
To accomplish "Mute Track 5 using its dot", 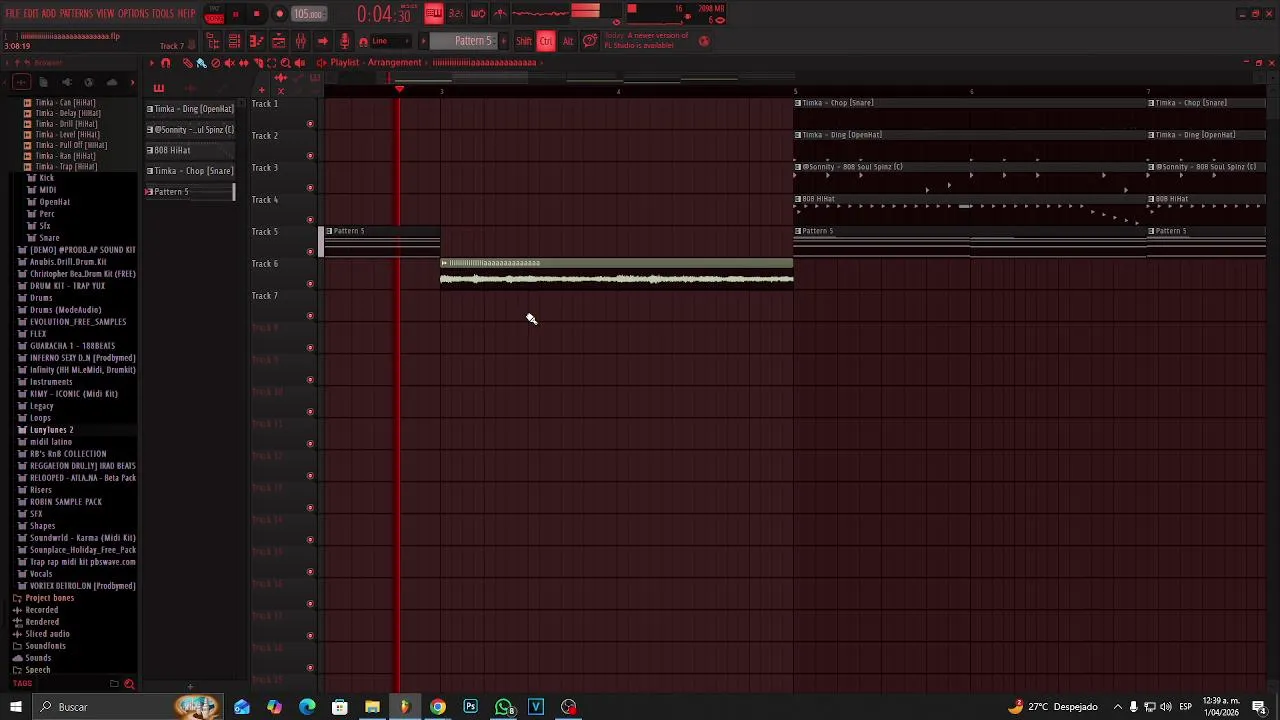I will coord(310,252).
